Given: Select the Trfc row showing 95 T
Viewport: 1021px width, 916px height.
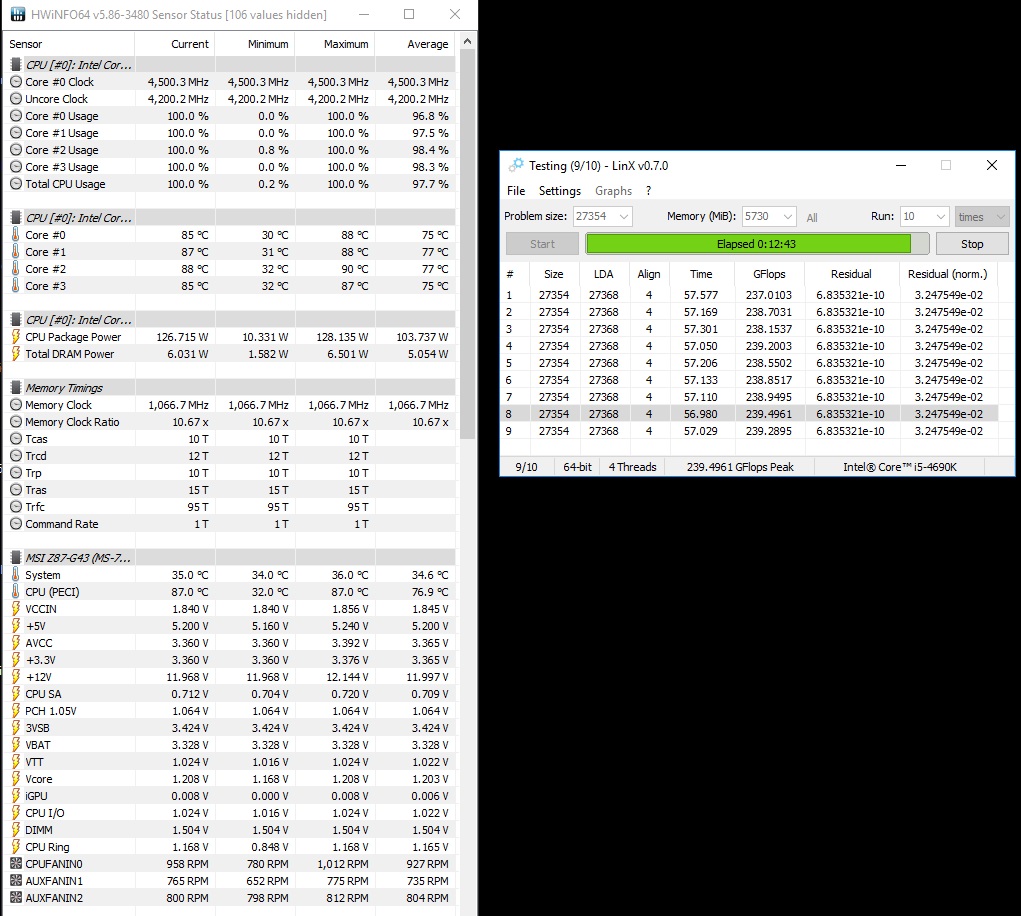Looking at the screenshot, I should click(x=229, y=507).
